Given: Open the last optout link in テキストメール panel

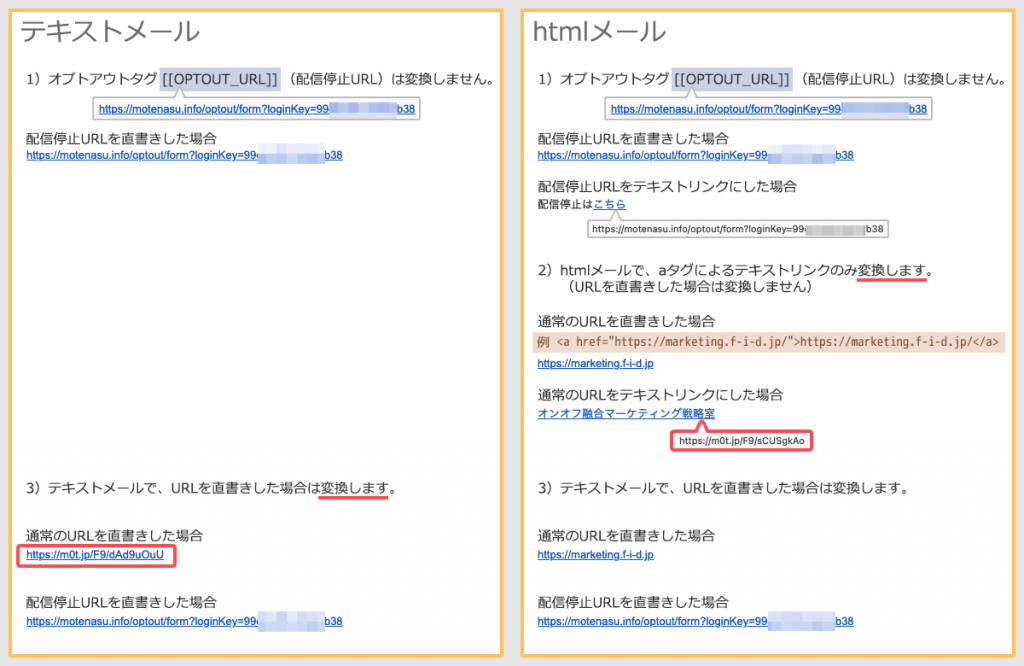Looking at the screenshot, I should click(x=184, y=621).
